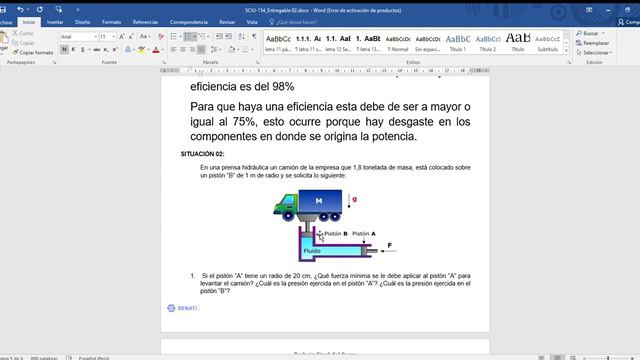The image size is (640, 360).
Task: Open the Seleccionar dropdown
Action: 594,53
